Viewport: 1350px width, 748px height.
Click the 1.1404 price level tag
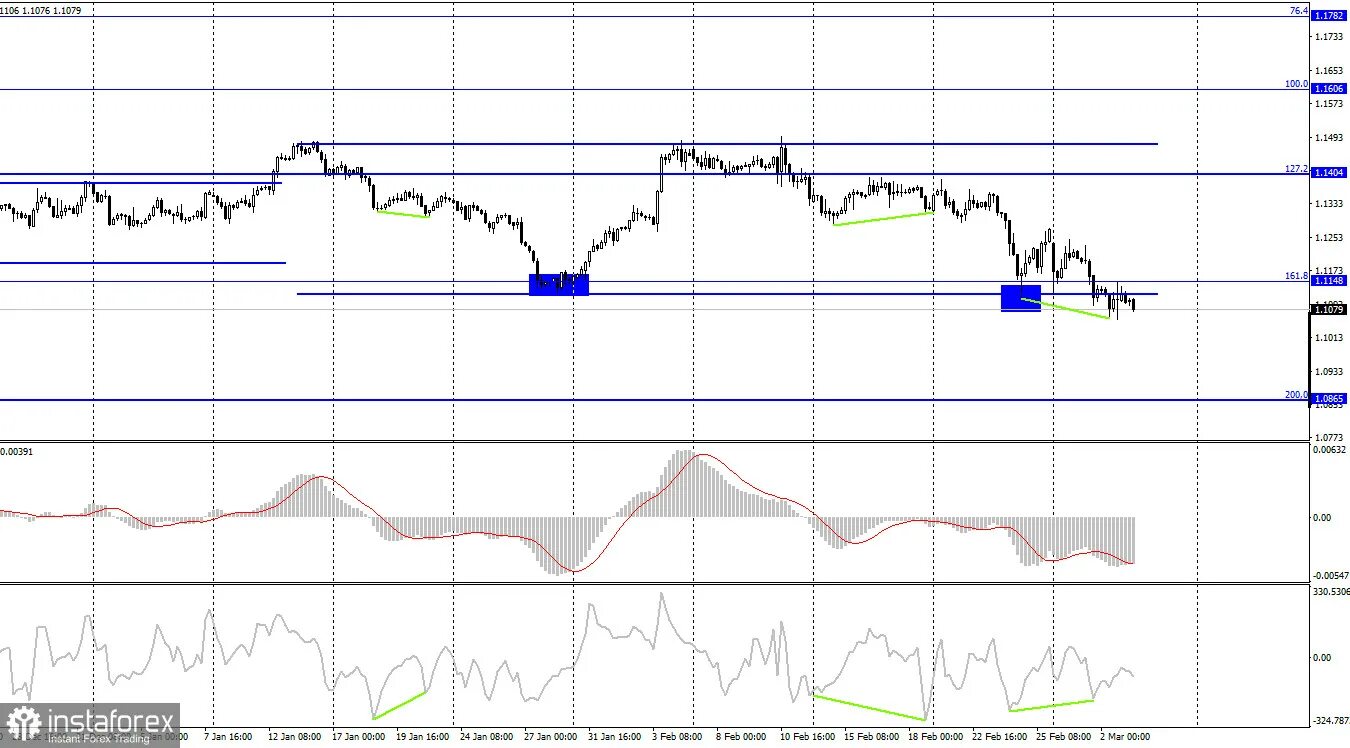click(x=1328, y=173)
